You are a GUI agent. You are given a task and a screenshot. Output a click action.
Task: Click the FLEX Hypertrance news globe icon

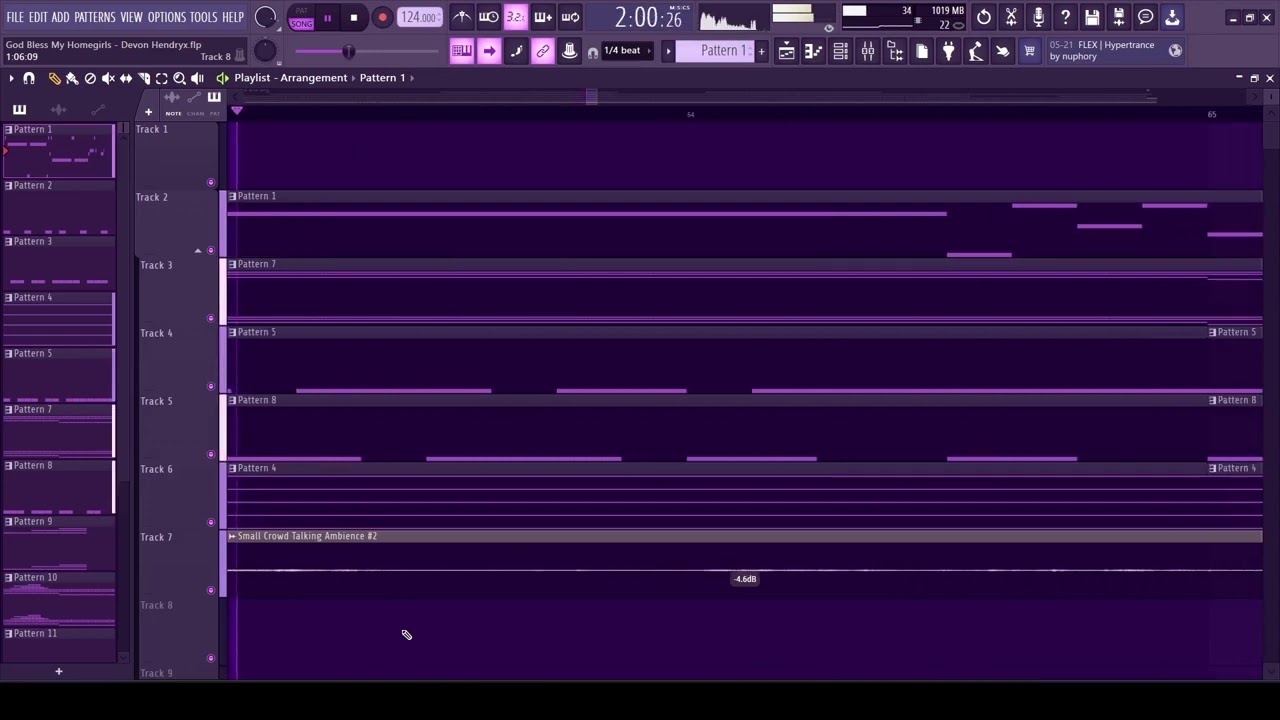[x=1175, y=50]
